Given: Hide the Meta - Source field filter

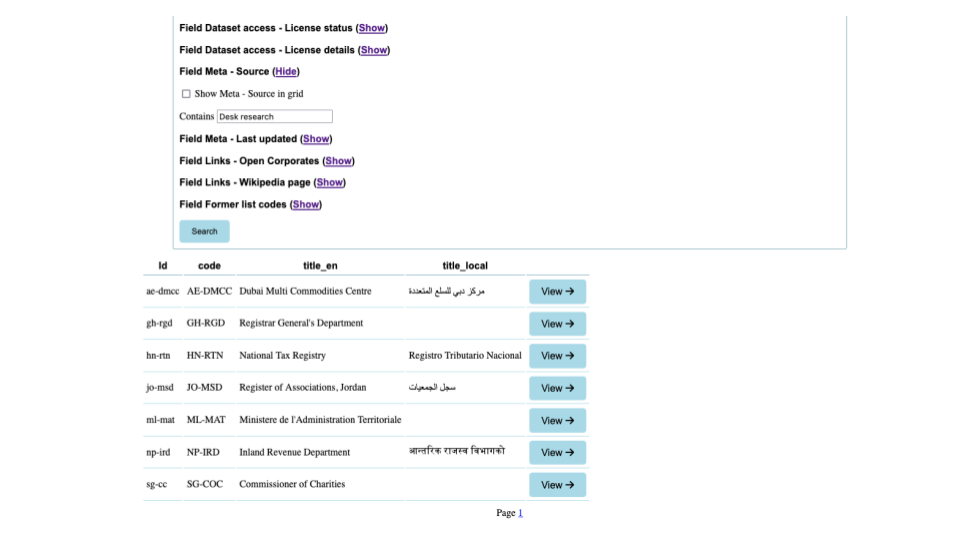Looking at the screenshot, I should [286, 72].
